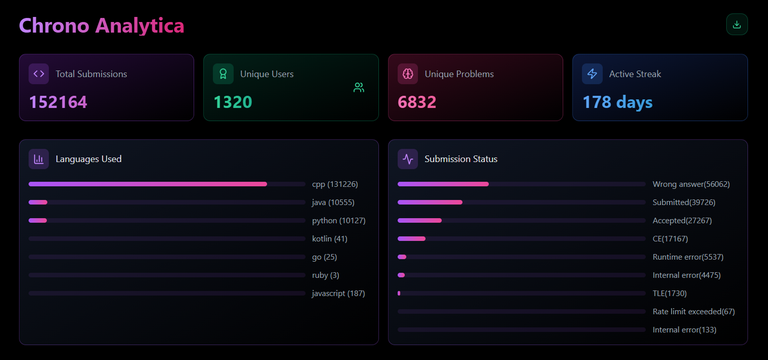Screen dimensions: 768x360
Task: Click the download export icon button
Action: 737,24
